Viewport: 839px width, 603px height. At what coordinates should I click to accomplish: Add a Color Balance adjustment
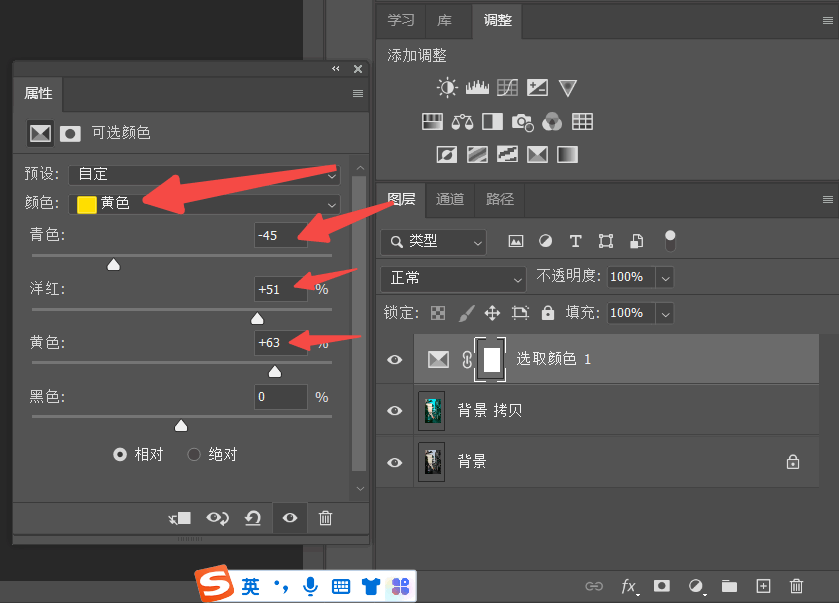[462, 122]
